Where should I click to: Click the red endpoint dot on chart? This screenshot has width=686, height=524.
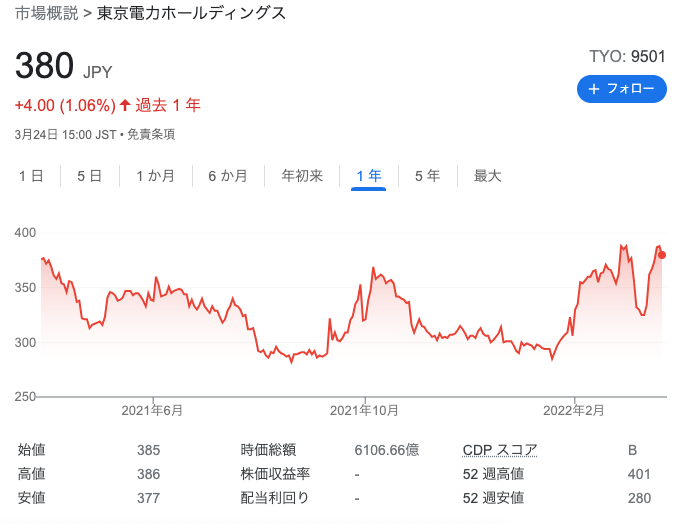662,255
